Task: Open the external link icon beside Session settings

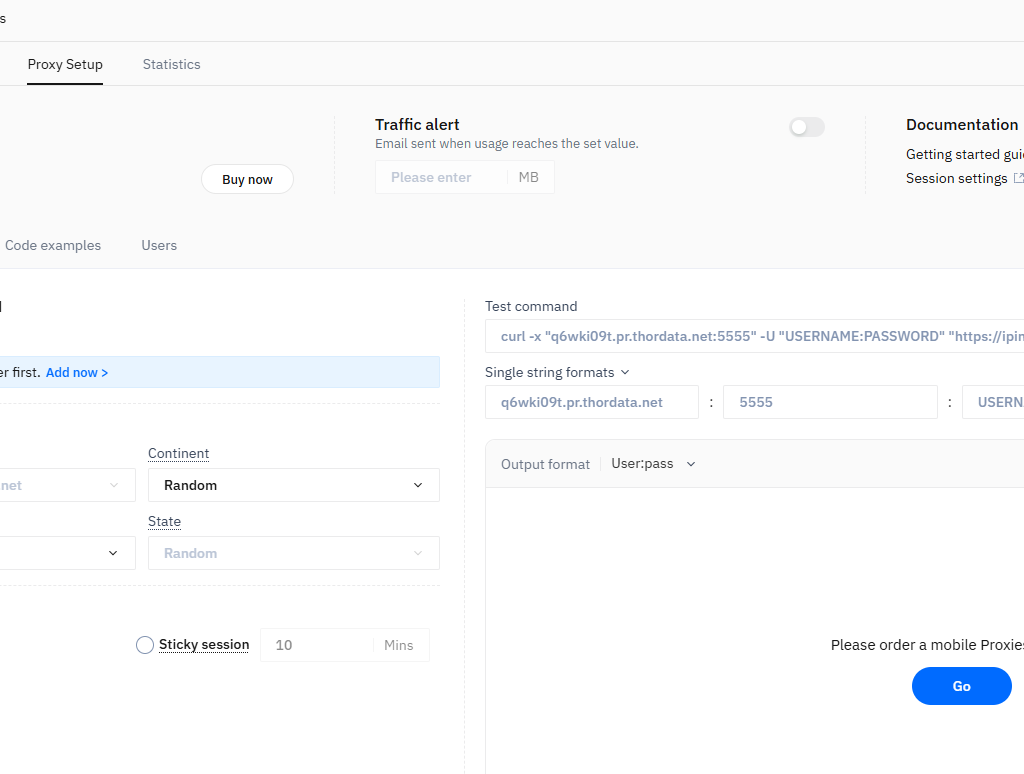Action: (x=1019, y=178)
